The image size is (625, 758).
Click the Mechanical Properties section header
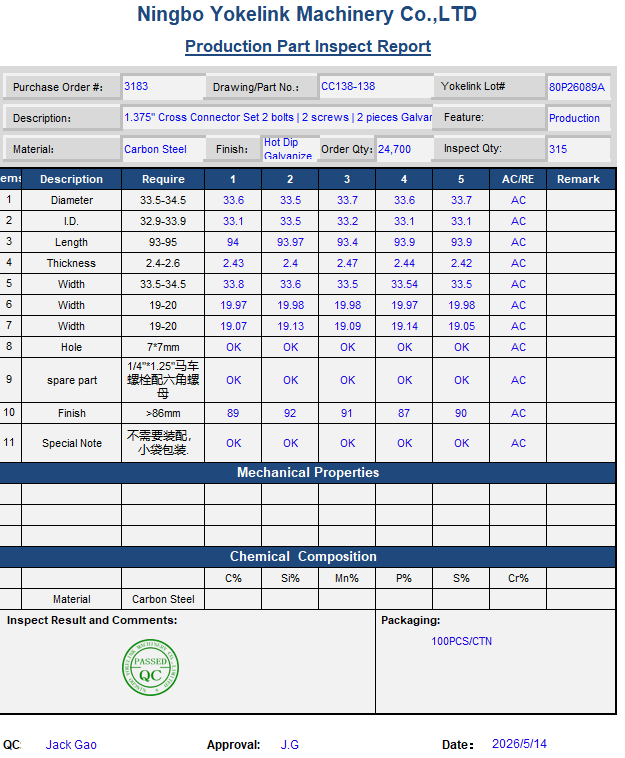(x=308, y=472)
